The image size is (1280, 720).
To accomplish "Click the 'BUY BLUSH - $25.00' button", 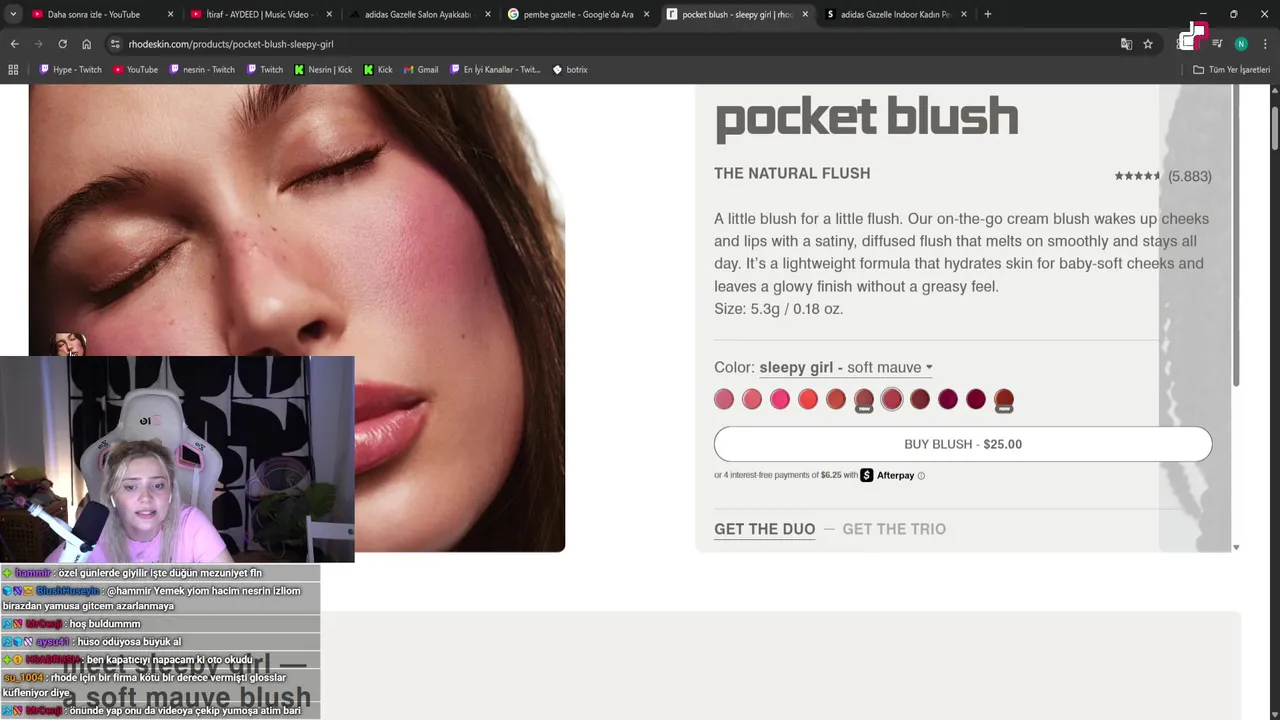I will tap(963, 444).
